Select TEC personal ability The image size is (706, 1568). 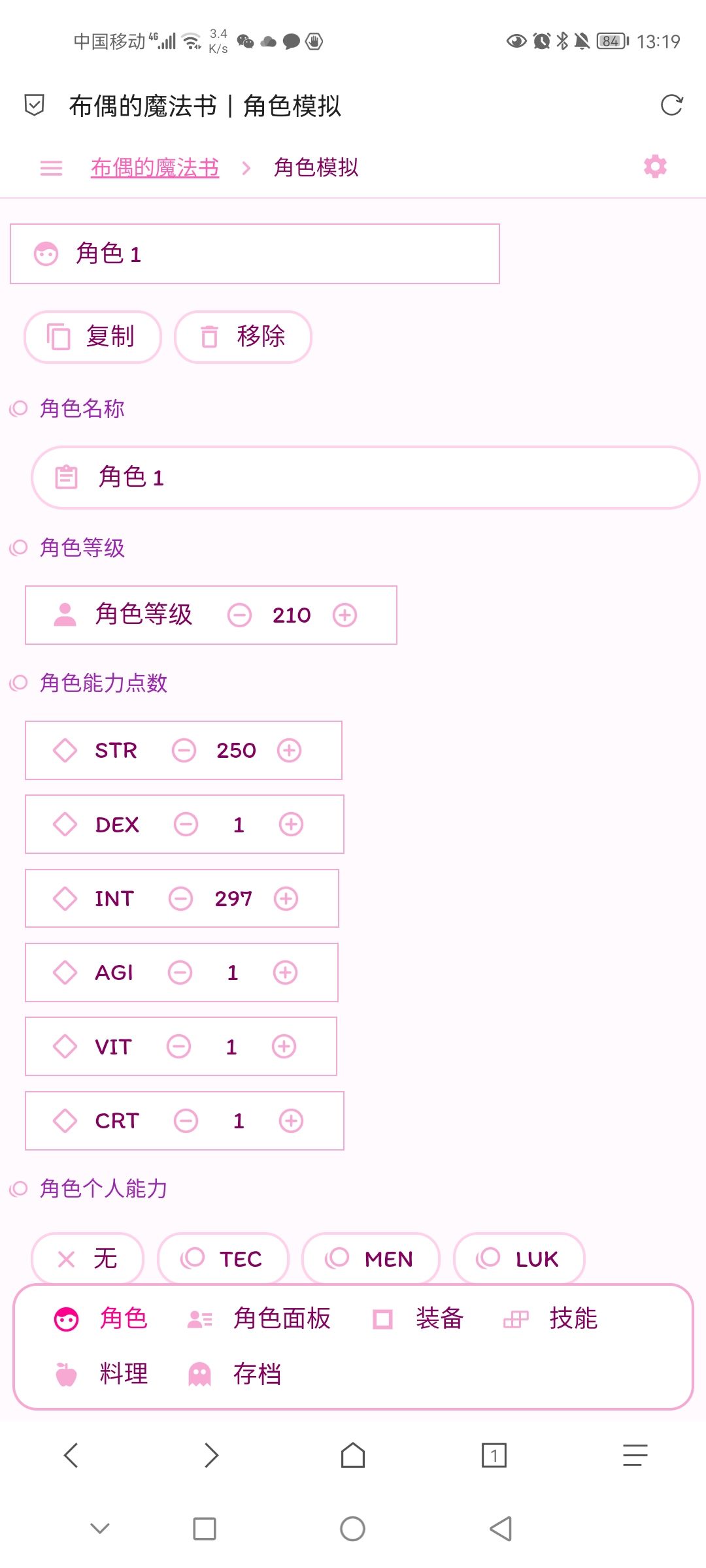223,1258
